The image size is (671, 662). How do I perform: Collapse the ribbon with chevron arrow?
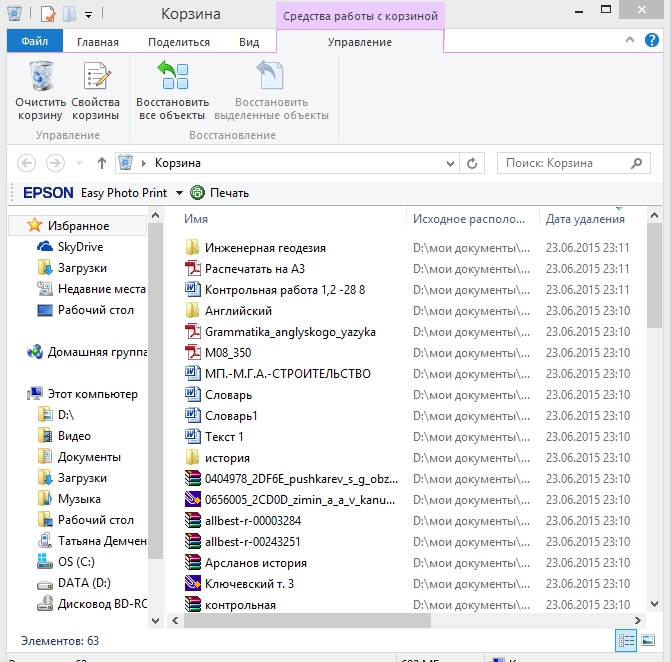[x=629, y=41]
